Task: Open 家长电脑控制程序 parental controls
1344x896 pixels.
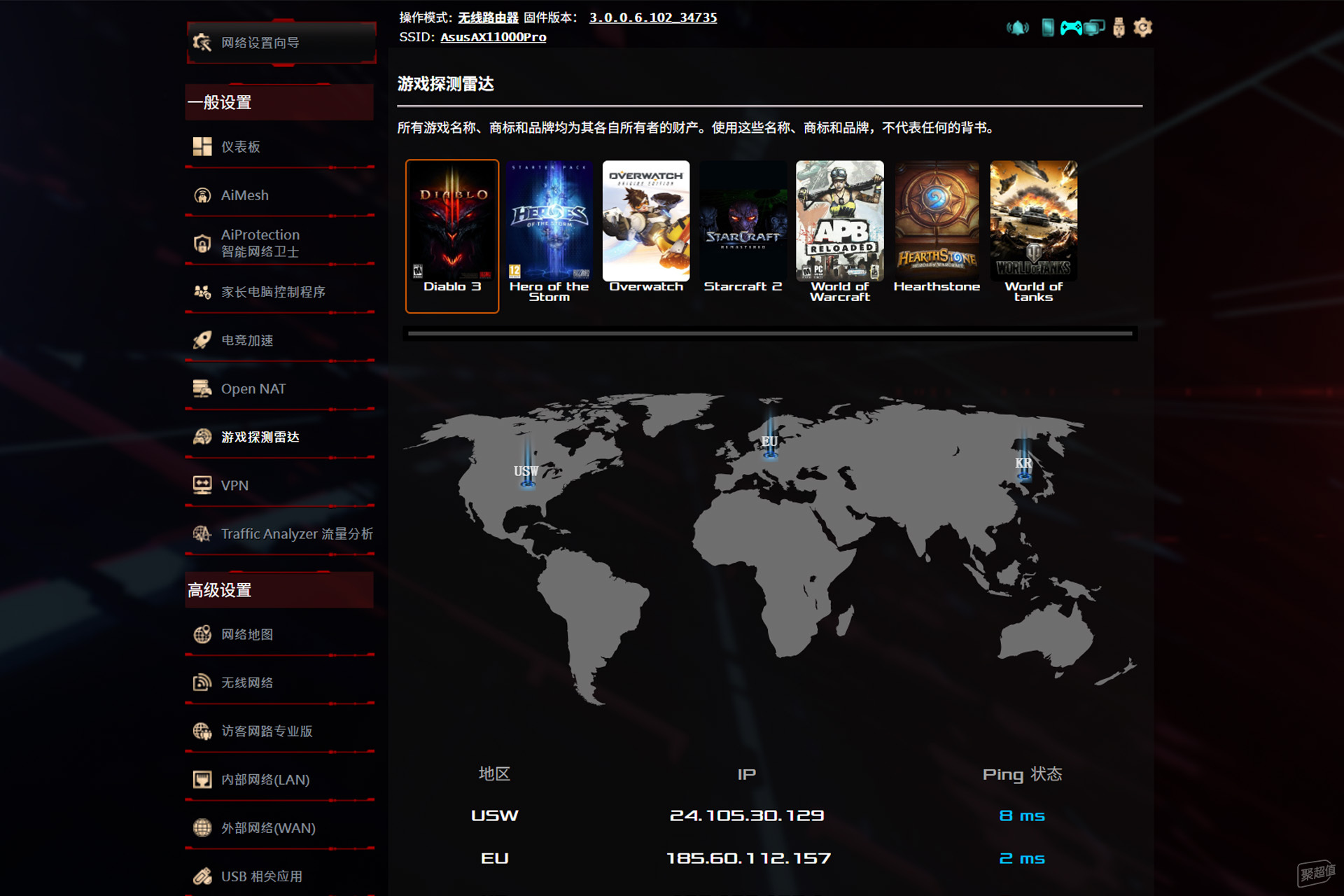Action: pos(280,292)
